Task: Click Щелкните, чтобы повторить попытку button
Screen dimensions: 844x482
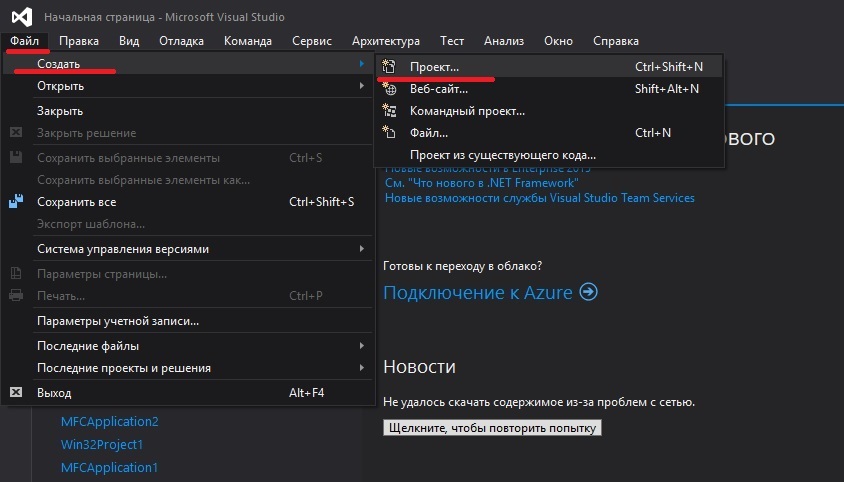Action: pos(492,428)
